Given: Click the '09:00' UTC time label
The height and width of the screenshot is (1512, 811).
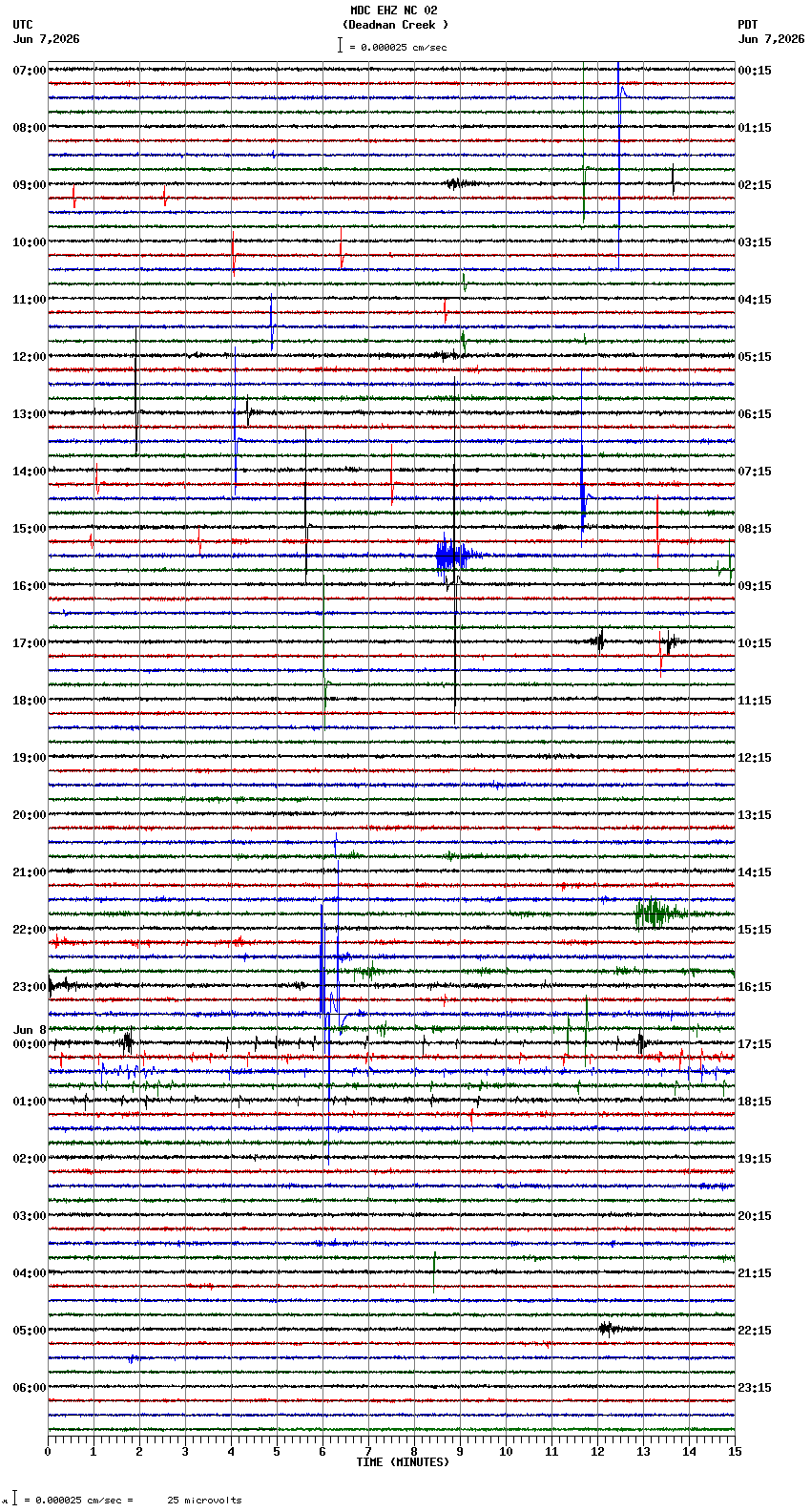Looking at the screenshot, I should click(30, 185).
